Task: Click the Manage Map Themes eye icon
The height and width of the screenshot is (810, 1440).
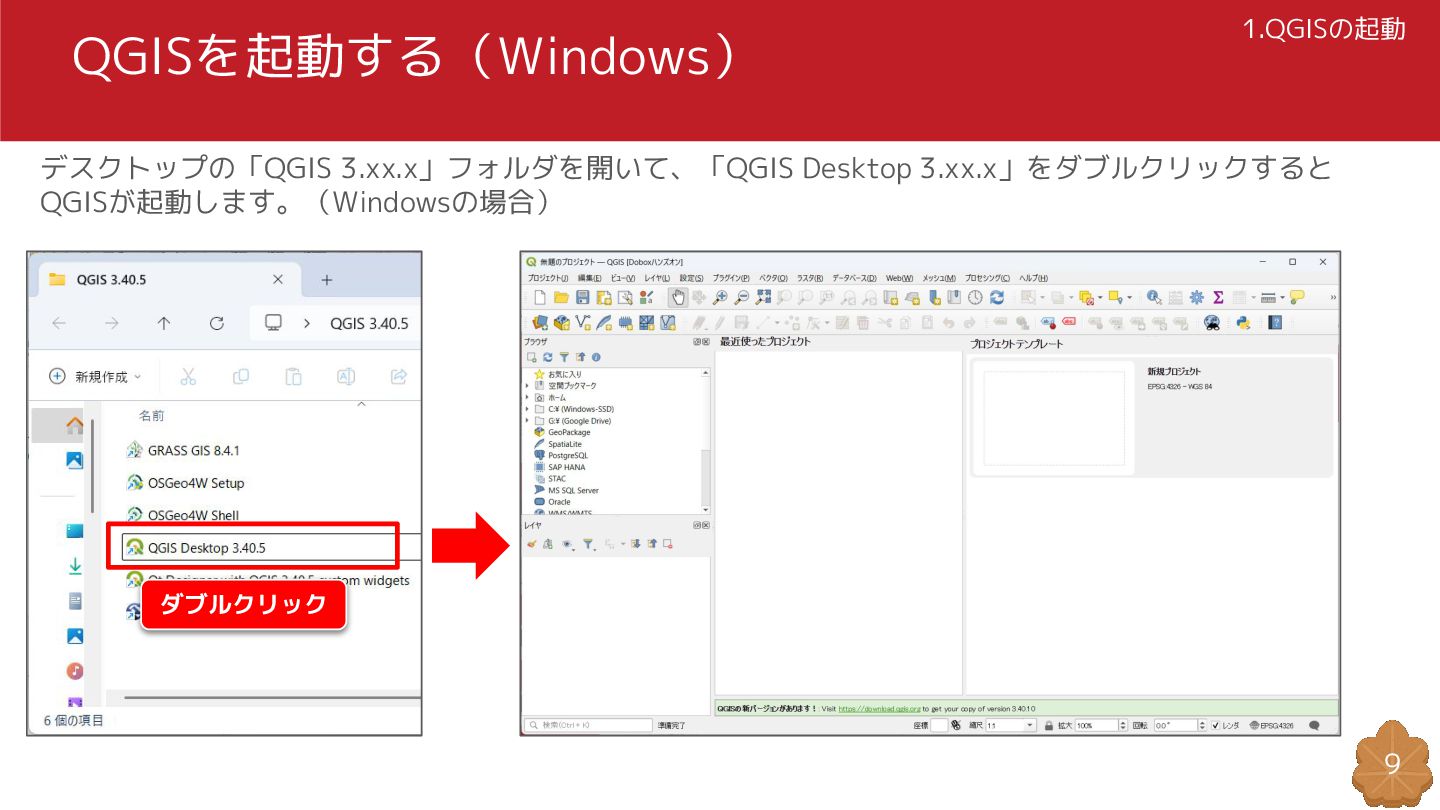Action: [x=568, y=544]
